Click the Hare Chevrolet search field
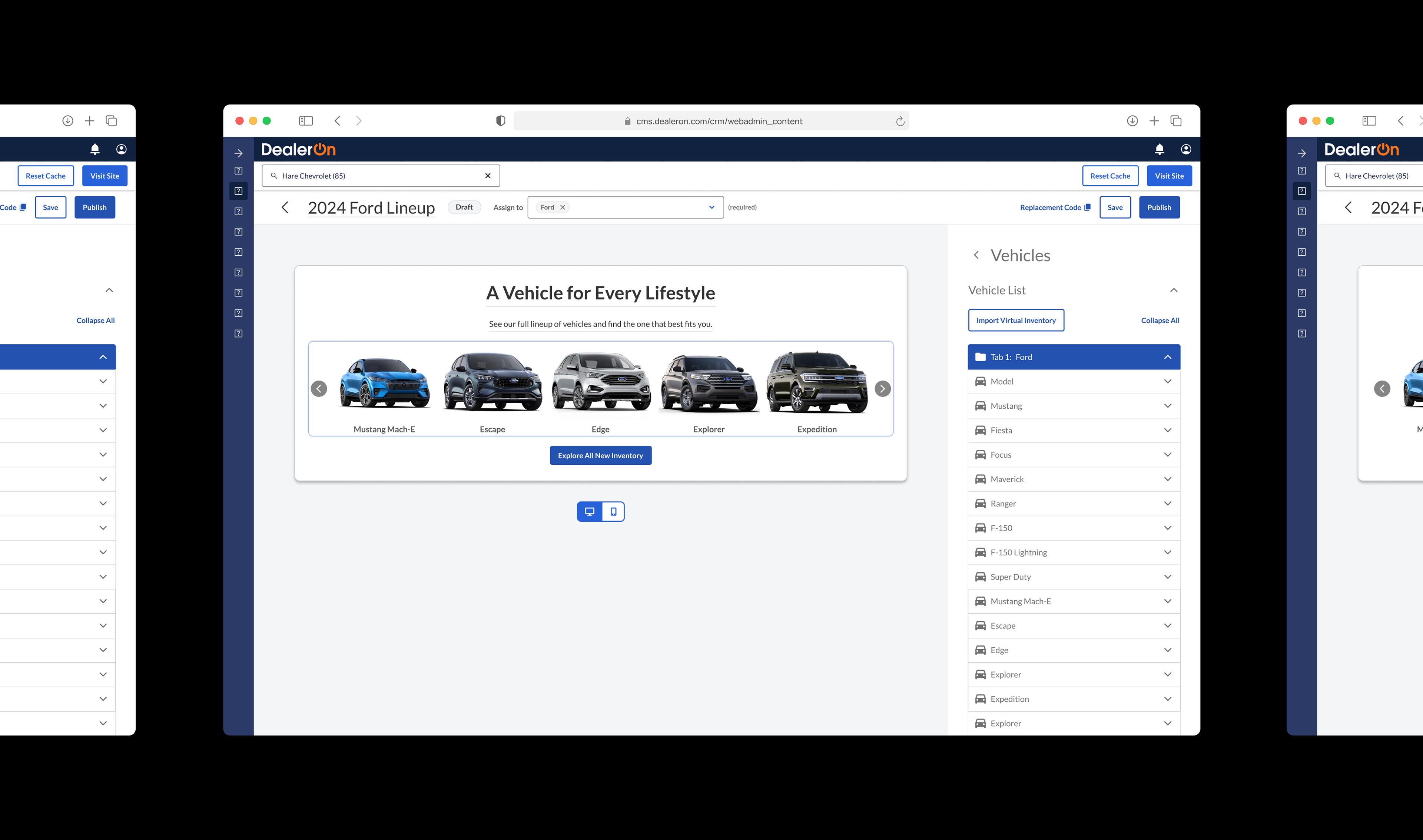Viewport: 1423px width, 840px height. tap(380, 176)
